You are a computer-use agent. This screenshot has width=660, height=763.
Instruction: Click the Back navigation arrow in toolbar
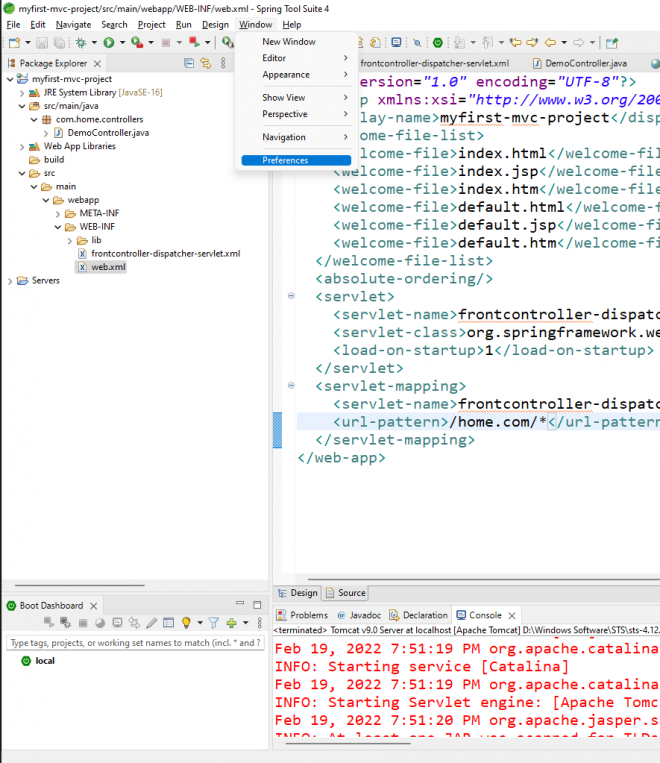coord(551,43)
